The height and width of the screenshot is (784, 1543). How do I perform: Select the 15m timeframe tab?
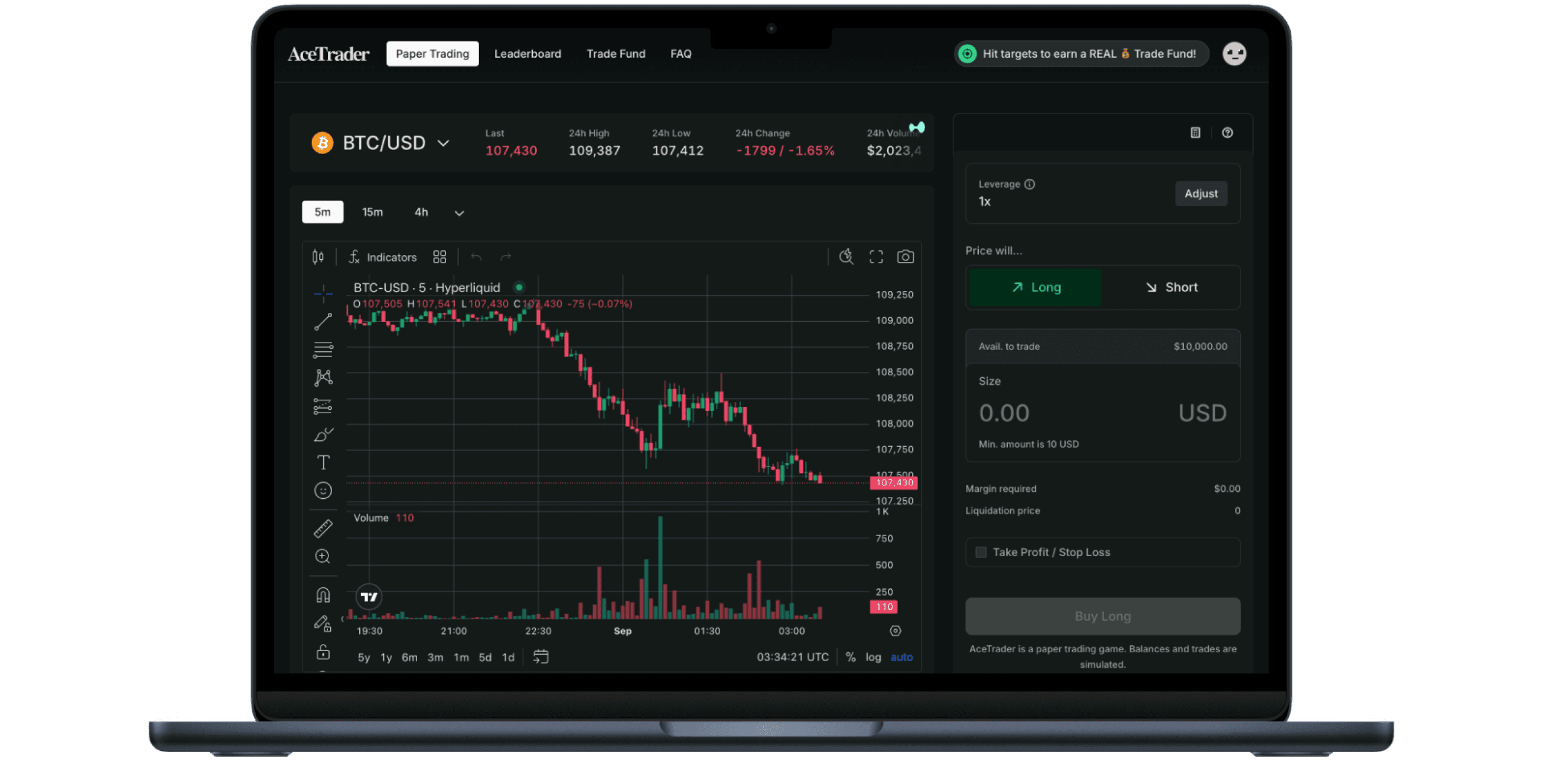click(372, 213)
